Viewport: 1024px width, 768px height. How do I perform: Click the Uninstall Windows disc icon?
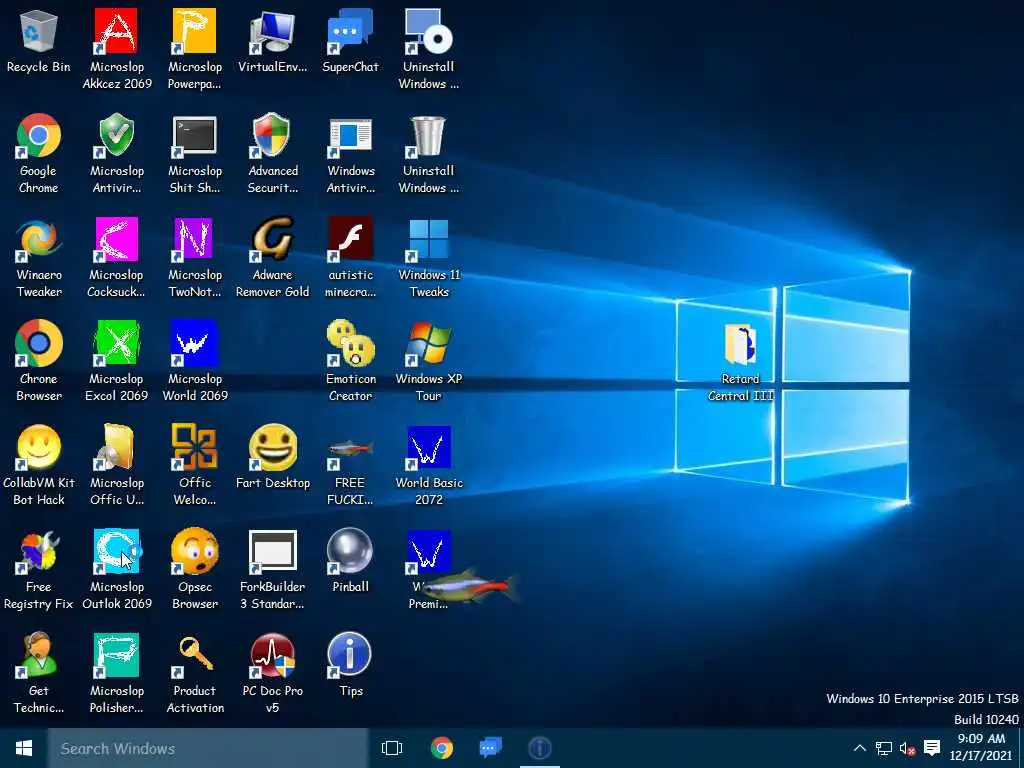coord(428,31)
